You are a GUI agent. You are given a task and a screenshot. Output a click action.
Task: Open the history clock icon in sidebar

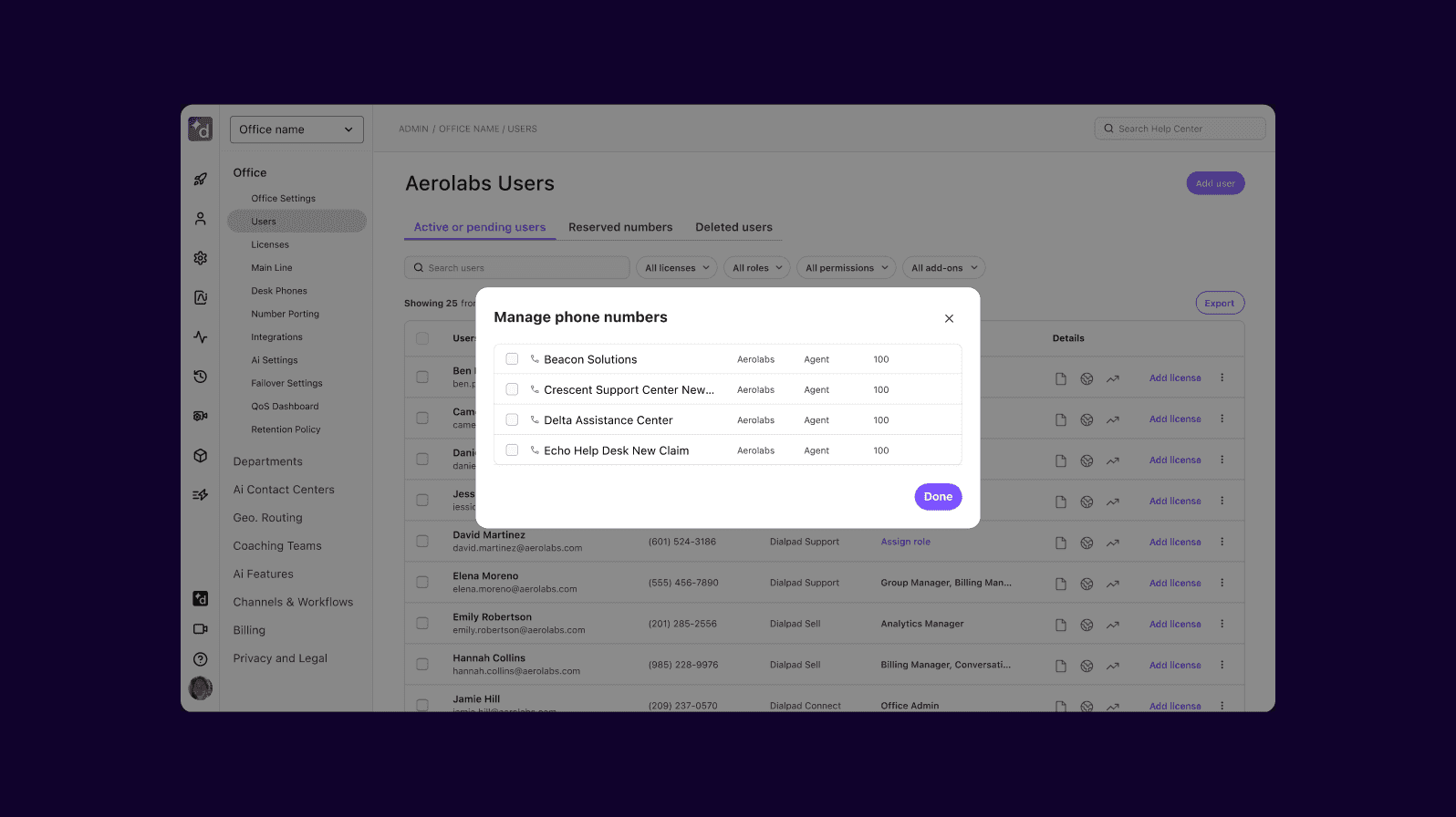pyautogui.click(x=201, y=377)
